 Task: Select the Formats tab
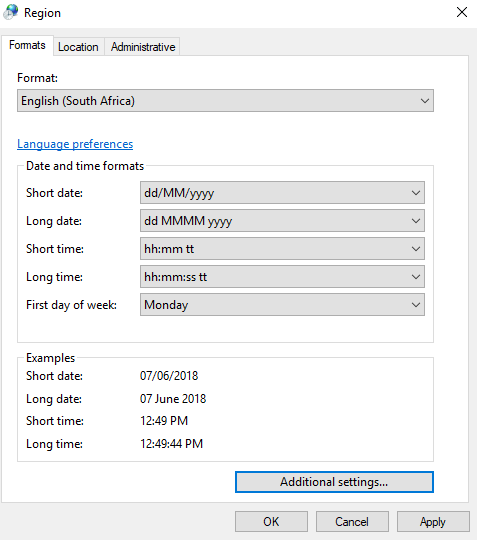point(27,45)
